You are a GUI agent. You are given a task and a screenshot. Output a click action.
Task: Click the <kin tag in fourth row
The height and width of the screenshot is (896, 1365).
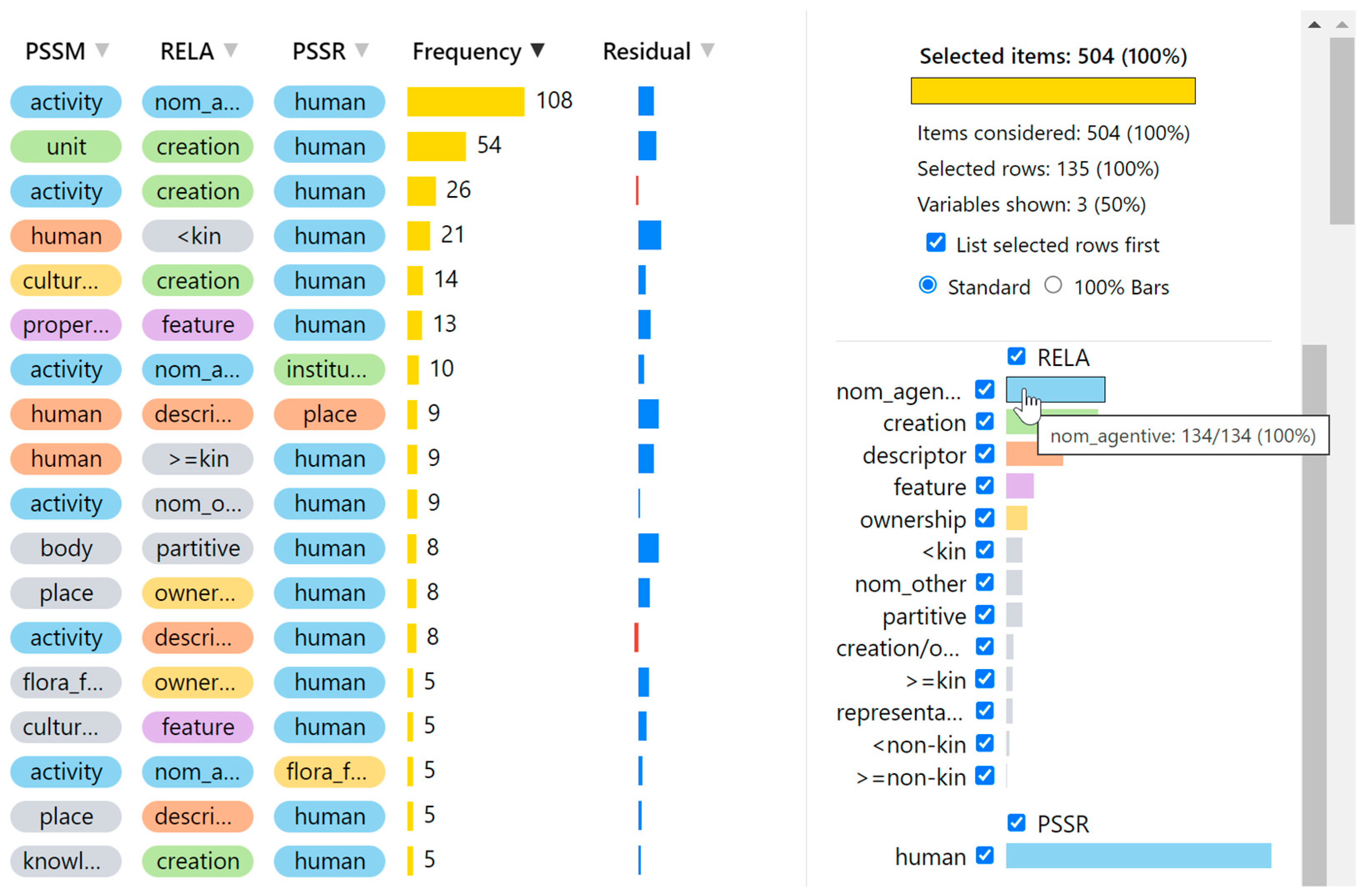[198, 236]
